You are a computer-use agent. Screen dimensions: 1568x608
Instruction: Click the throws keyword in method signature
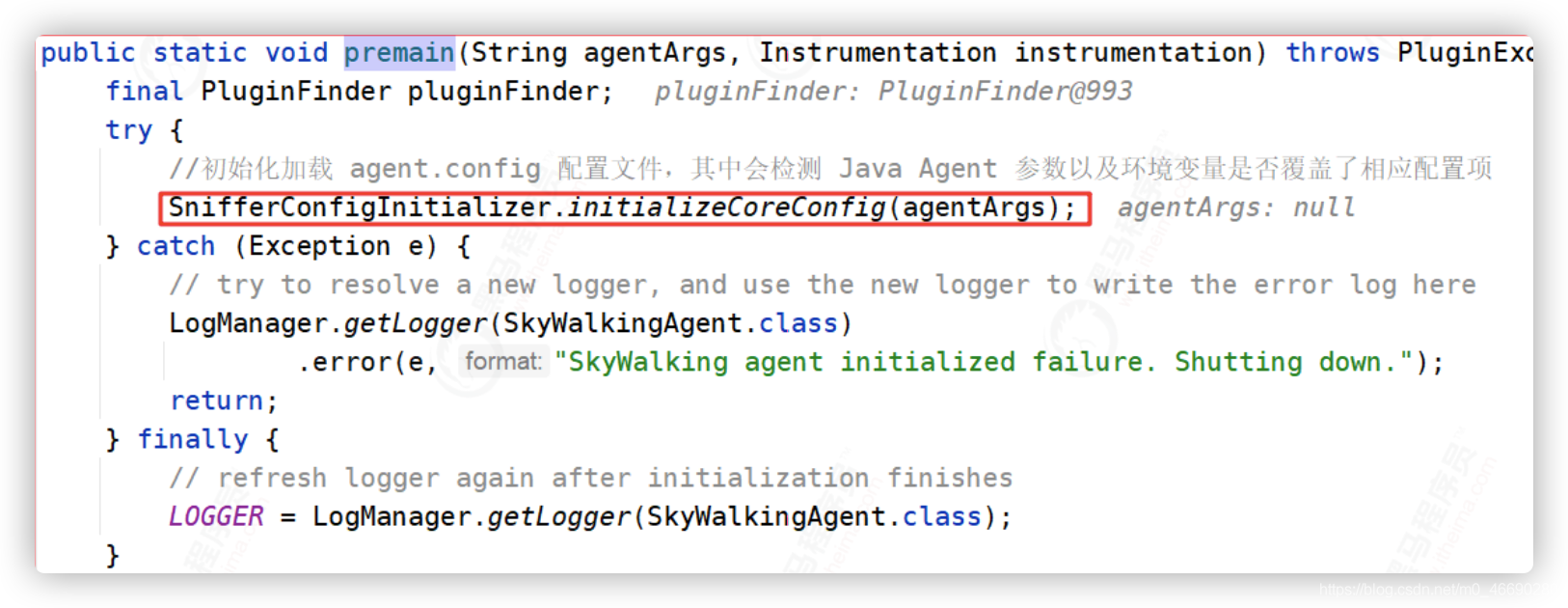coord(1333,52)
